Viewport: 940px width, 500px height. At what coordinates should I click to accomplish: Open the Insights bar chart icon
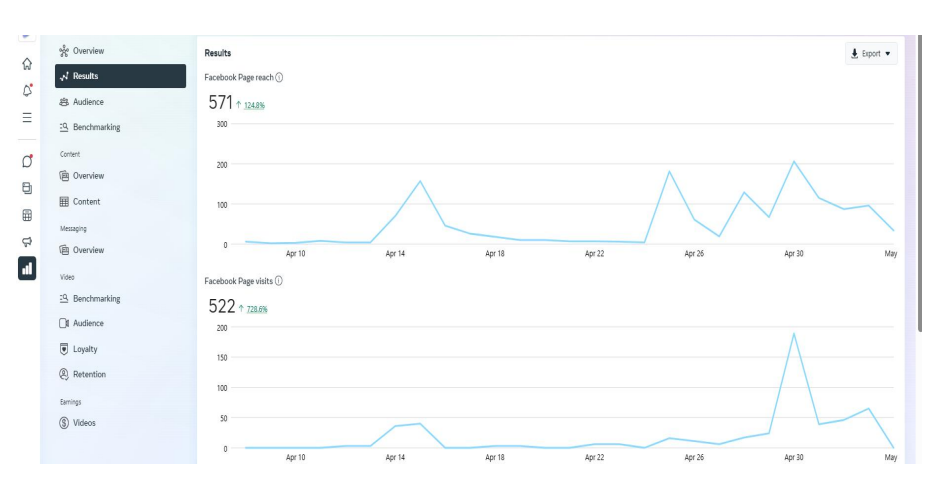pyautogui.click(x=27, y=269)
